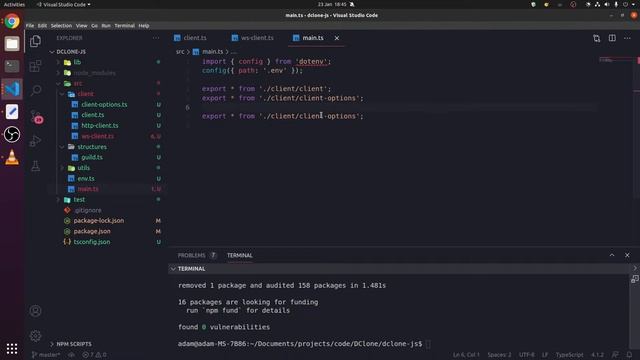Image resolution: width=640 pixels, height=360 pixels.
Task: Switch to the PROBLEMS panel tab
Action: click(x=191, y=256)
